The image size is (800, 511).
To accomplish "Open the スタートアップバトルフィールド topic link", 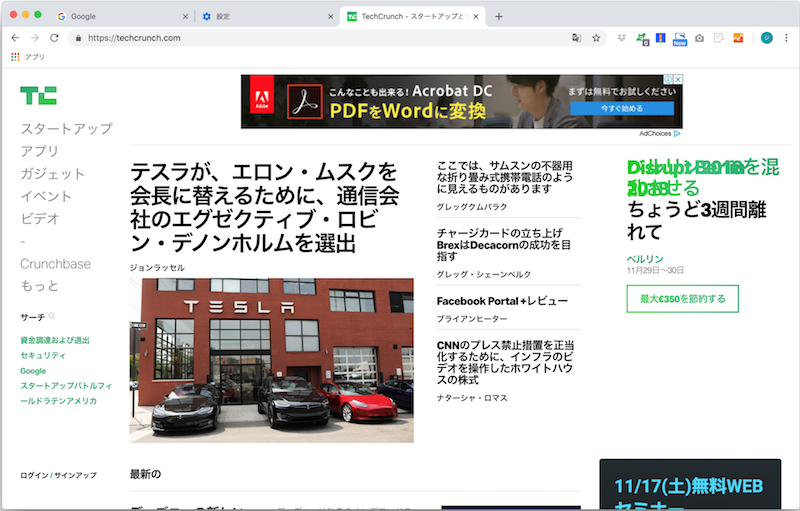I will pyautogui.click(x=66, y=393).
